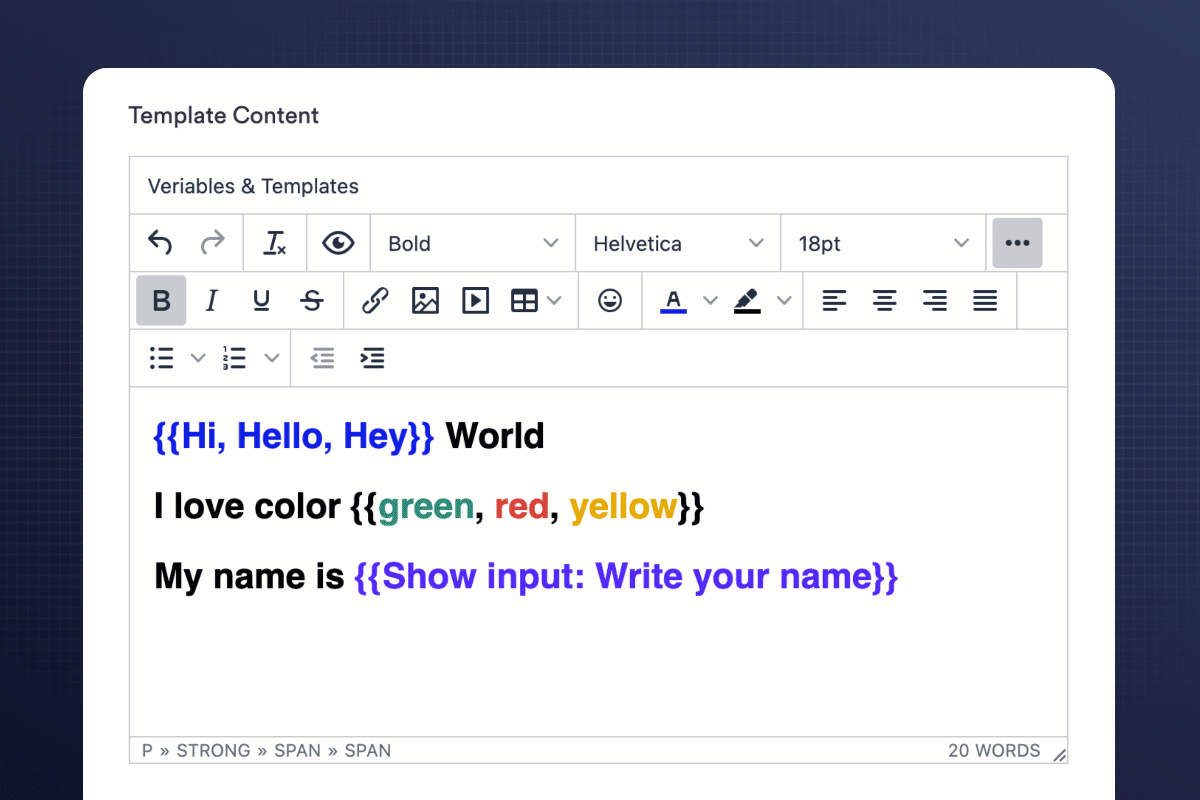
Task: Click the Template Content label
Action: click(x=224, y=115)
